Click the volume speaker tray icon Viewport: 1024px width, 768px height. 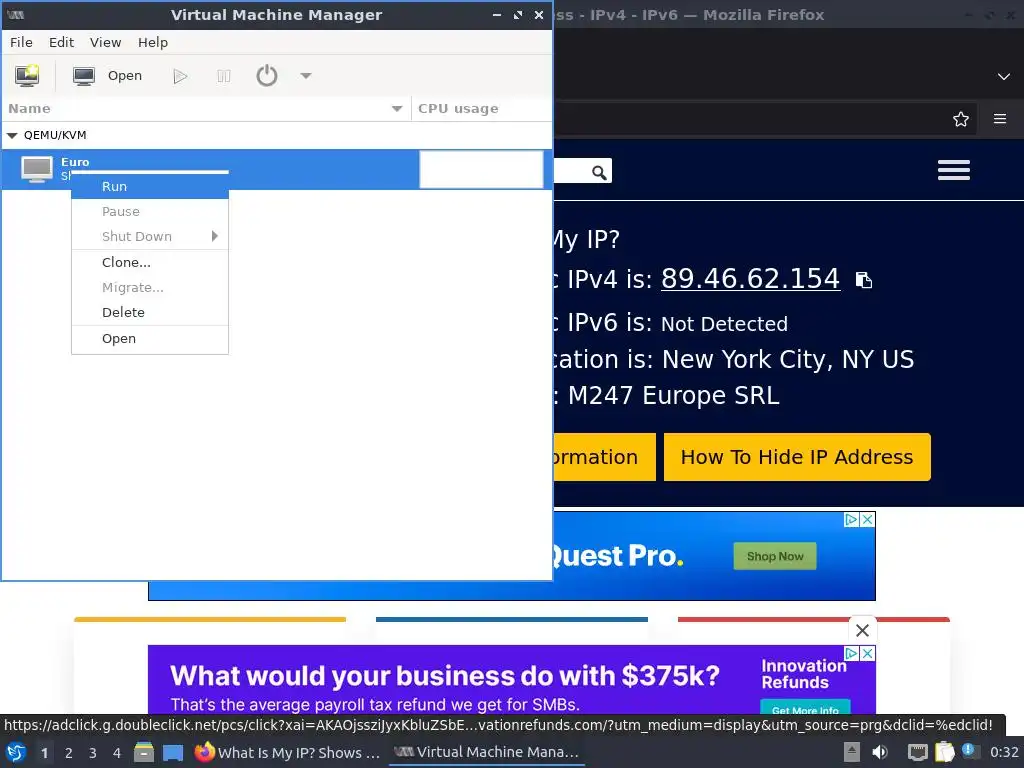point(880,752)
